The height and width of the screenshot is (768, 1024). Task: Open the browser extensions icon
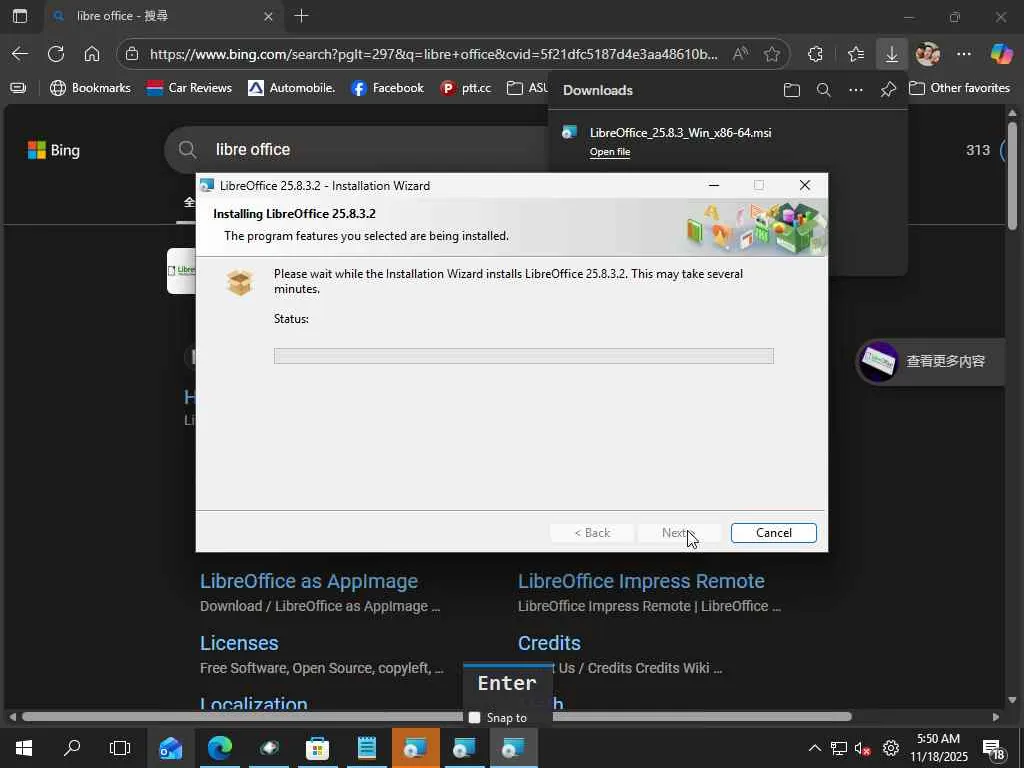(815, 54)
